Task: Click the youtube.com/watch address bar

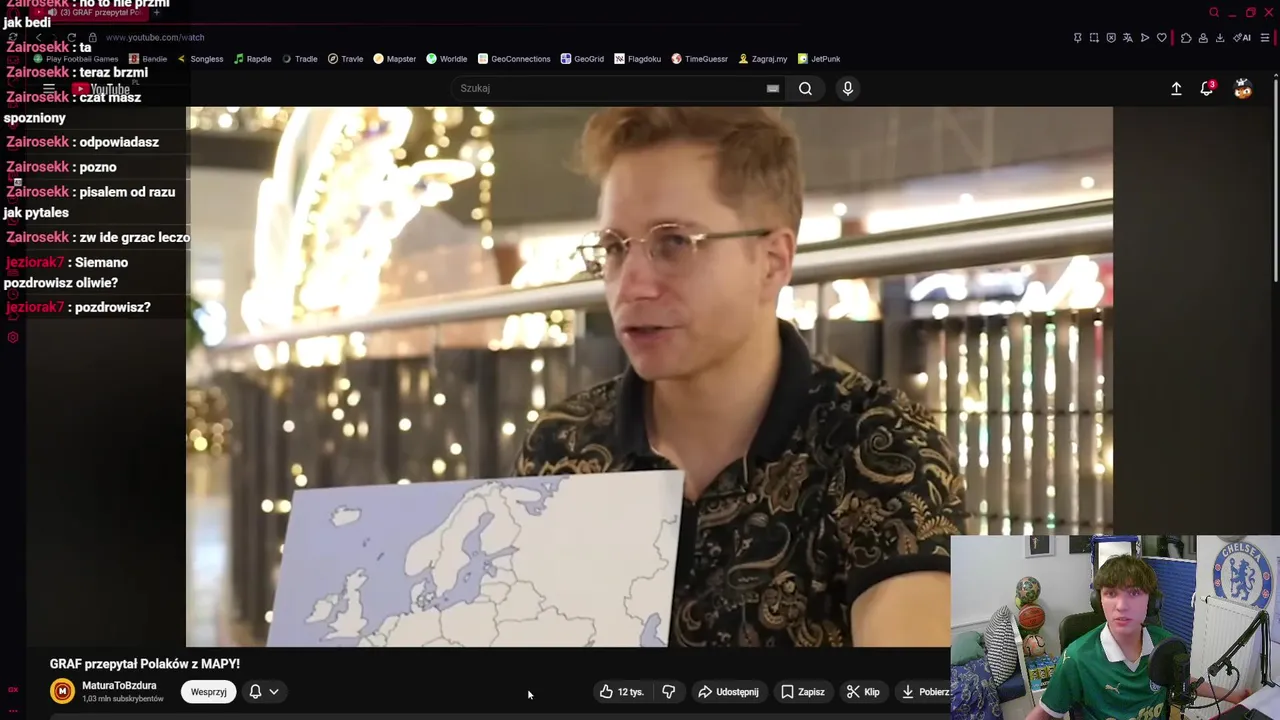Action: click(155, 37)
